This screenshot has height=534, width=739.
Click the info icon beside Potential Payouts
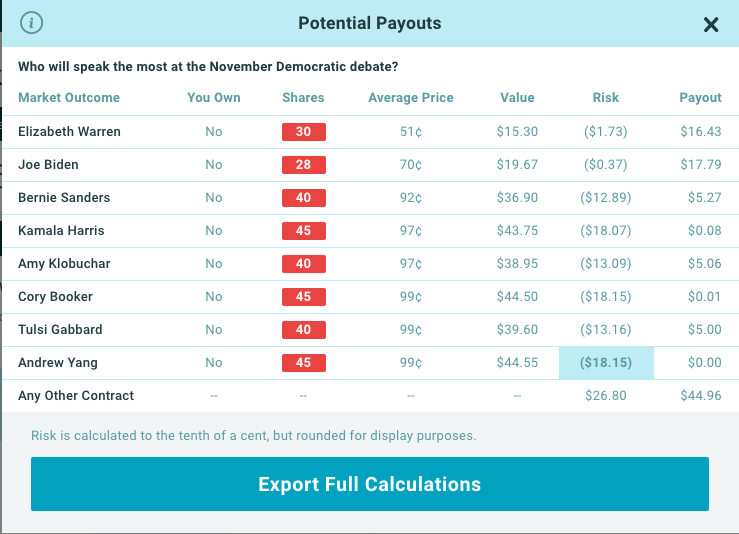tap(32, 23)
